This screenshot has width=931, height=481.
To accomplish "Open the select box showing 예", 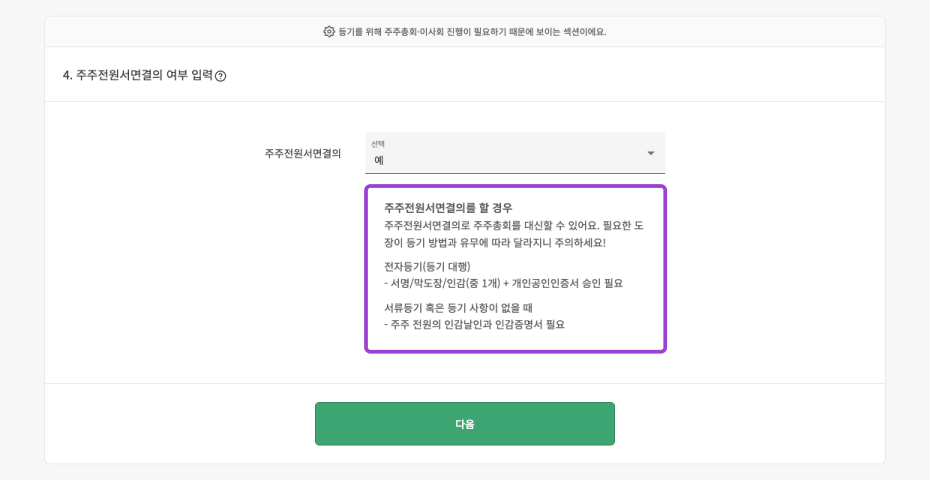I will pyautogui.click(x=500, y=159).
